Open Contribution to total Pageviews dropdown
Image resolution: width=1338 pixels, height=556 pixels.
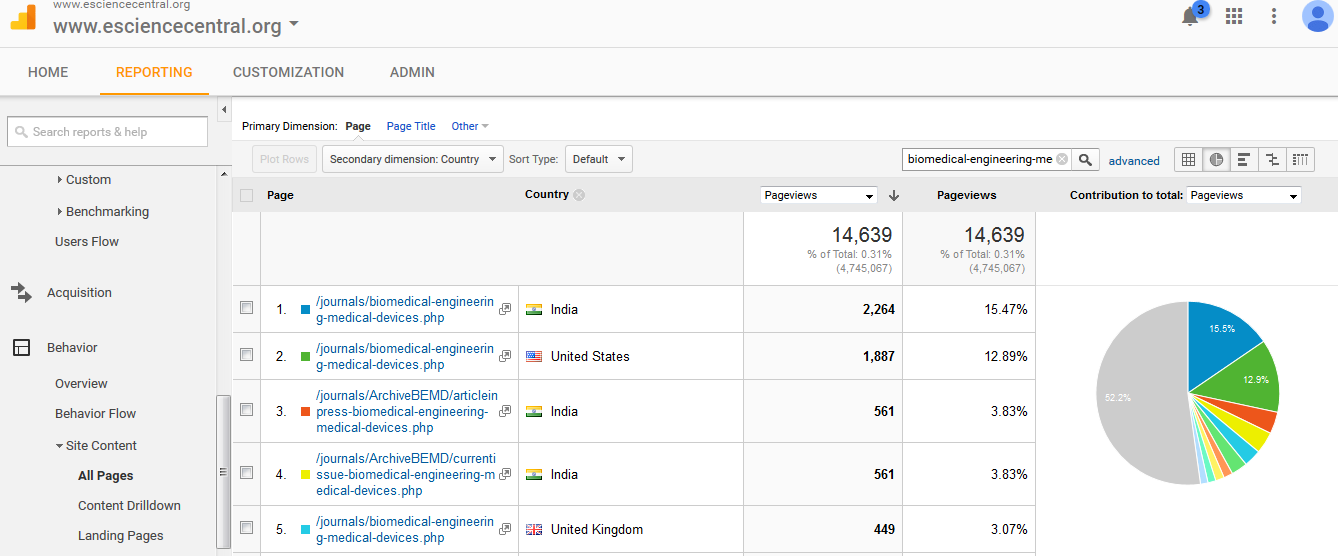point(1244,195)
